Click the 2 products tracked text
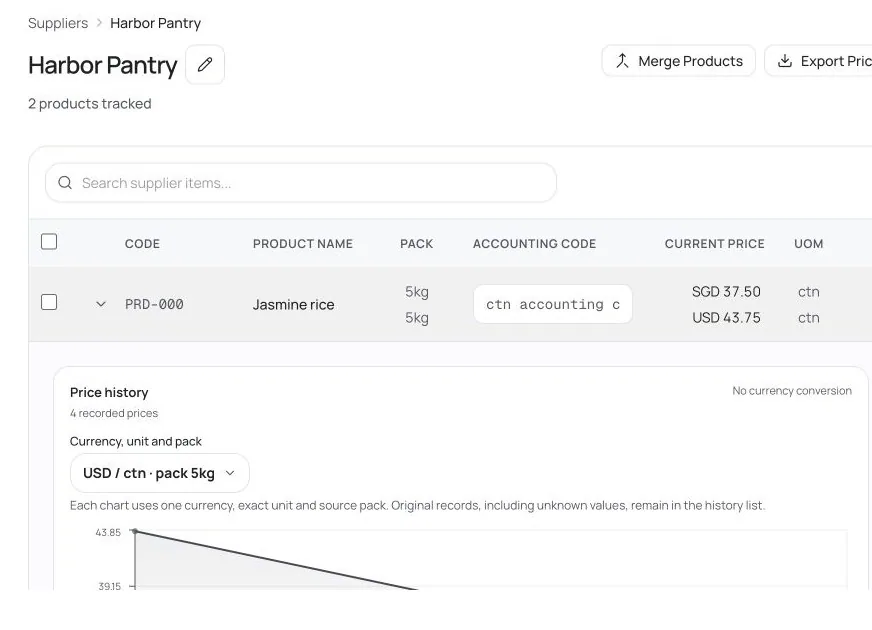The image size is (872, 630). [90, 104]
